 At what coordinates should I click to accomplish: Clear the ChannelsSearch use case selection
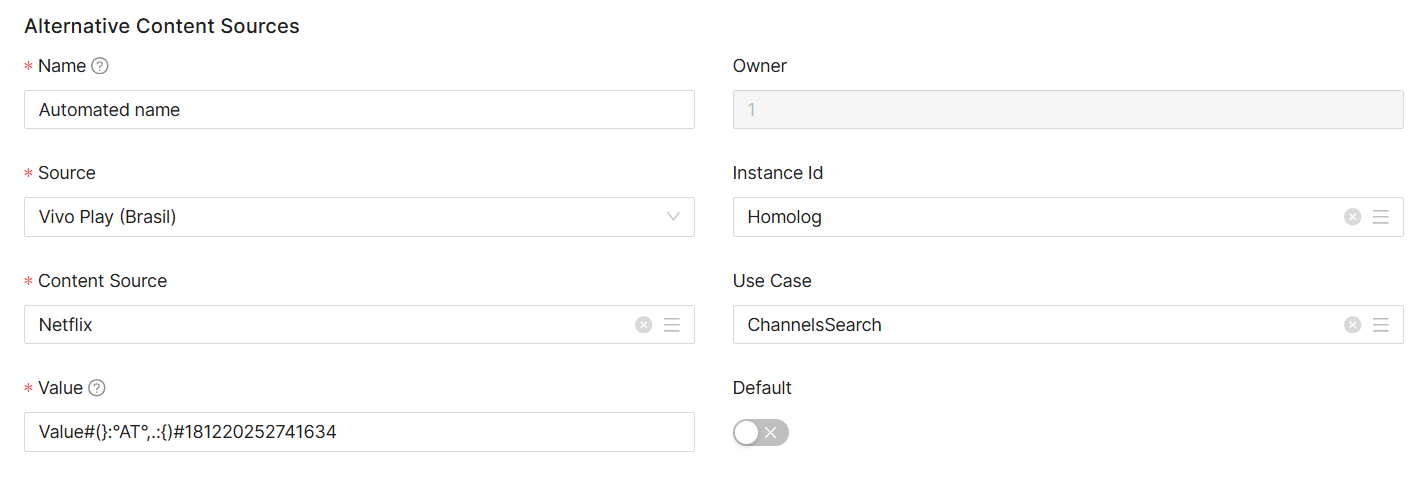tap(1352, 325)
